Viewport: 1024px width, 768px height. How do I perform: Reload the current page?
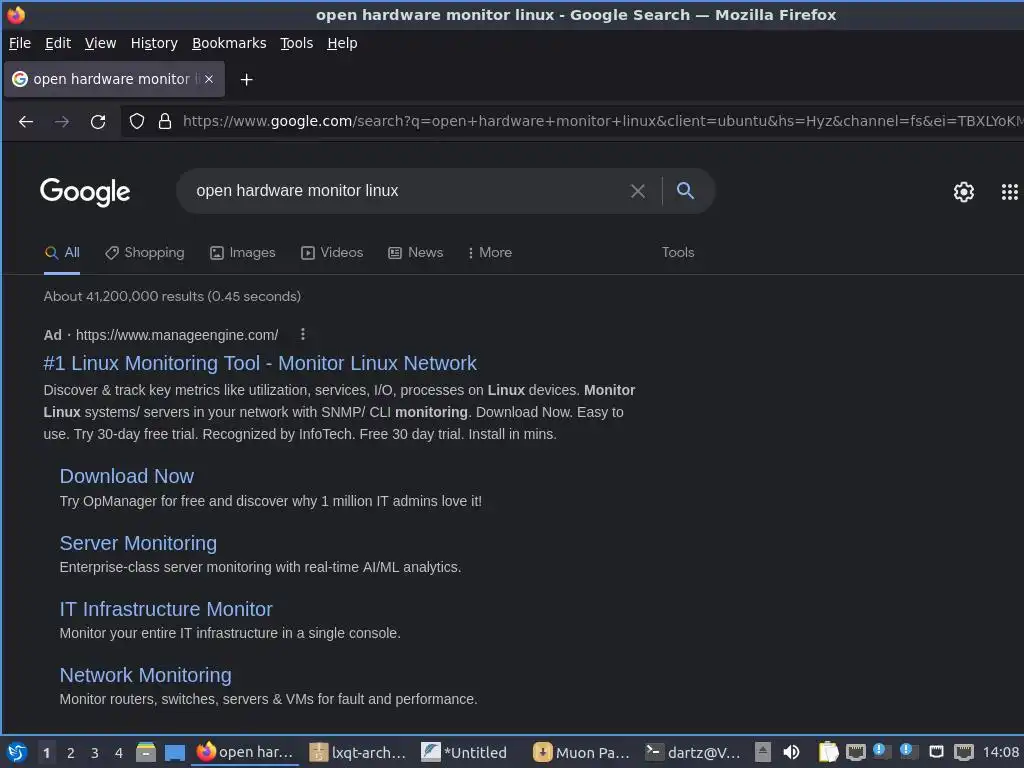[98, 121]
